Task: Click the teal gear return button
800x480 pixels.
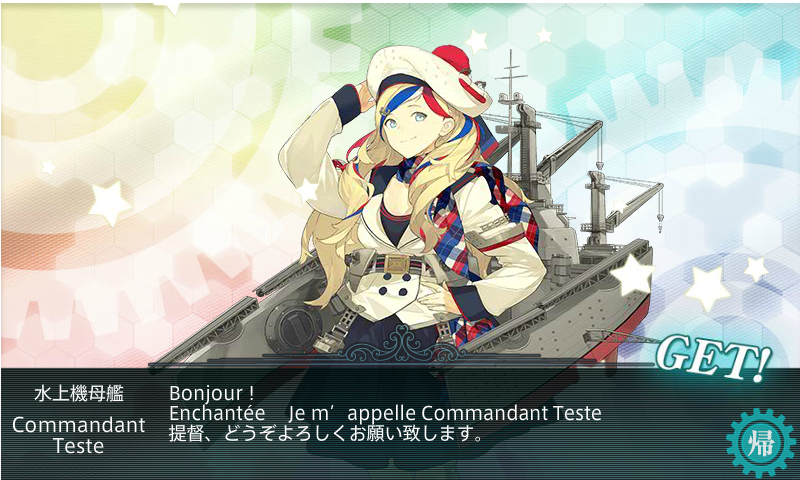Action: point(760,442)
